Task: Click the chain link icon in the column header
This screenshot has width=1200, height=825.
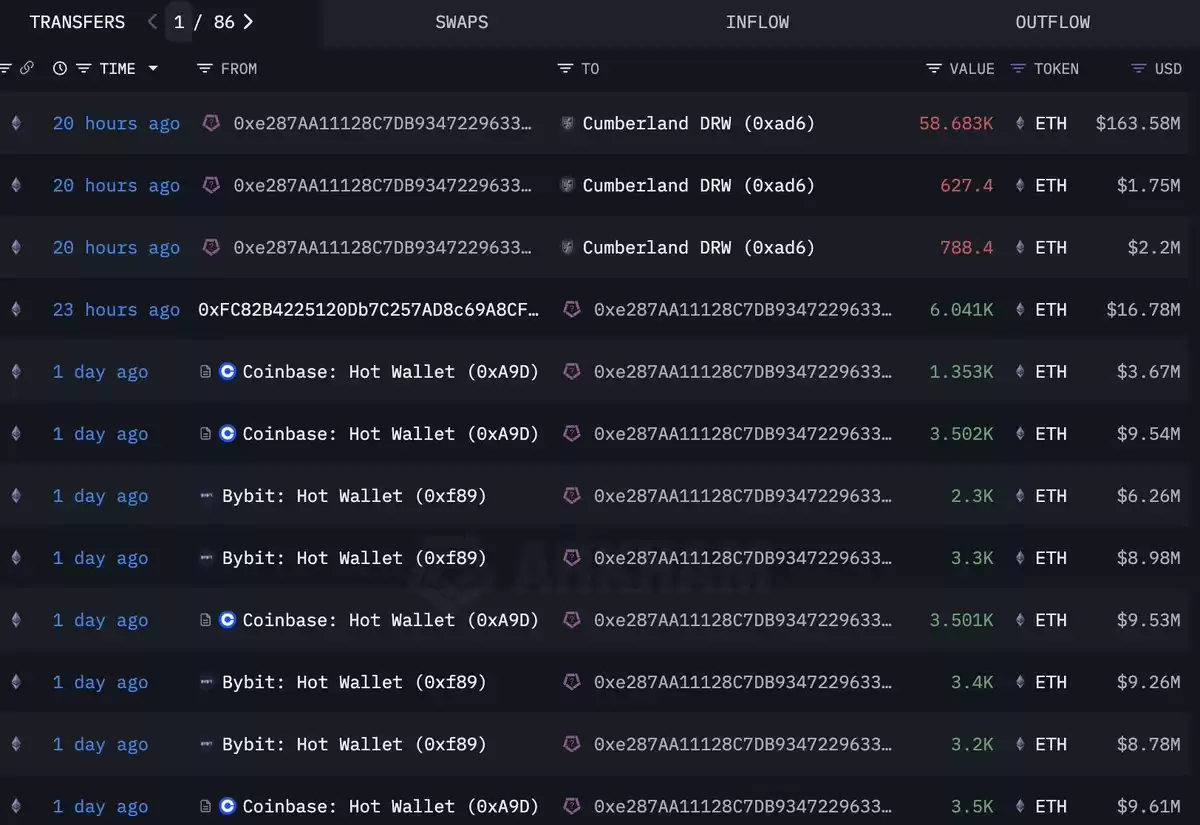Action: coord(27,68)
